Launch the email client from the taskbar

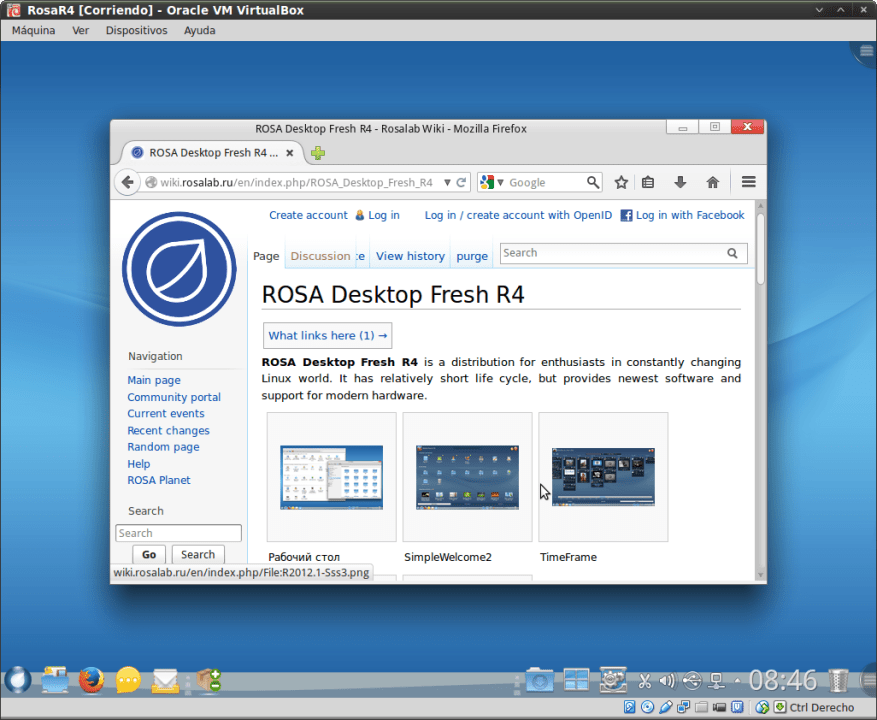(165, 680)
